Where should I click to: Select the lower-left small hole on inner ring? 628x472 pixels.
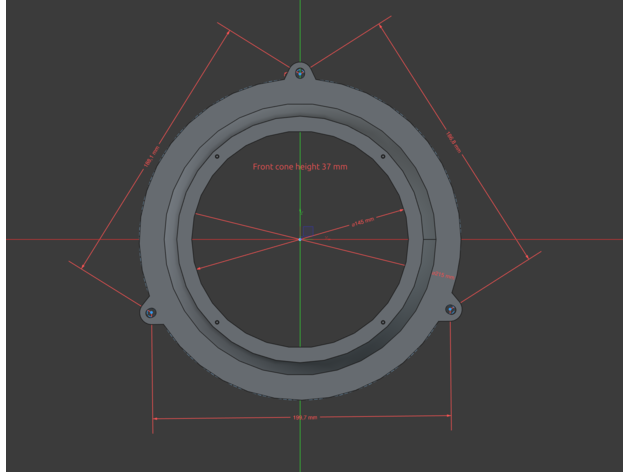(x=217, y=322)
